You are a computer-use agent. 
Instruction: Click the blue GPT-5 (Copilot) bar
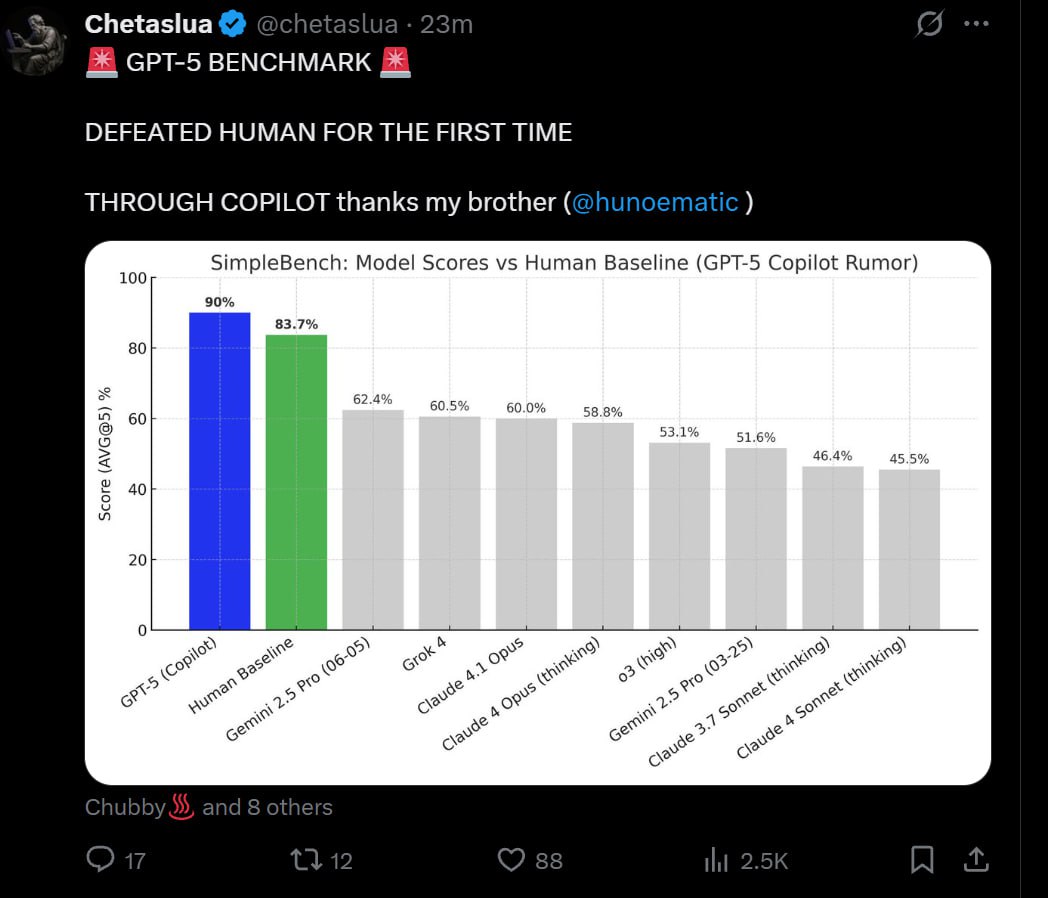pos(220,471)
